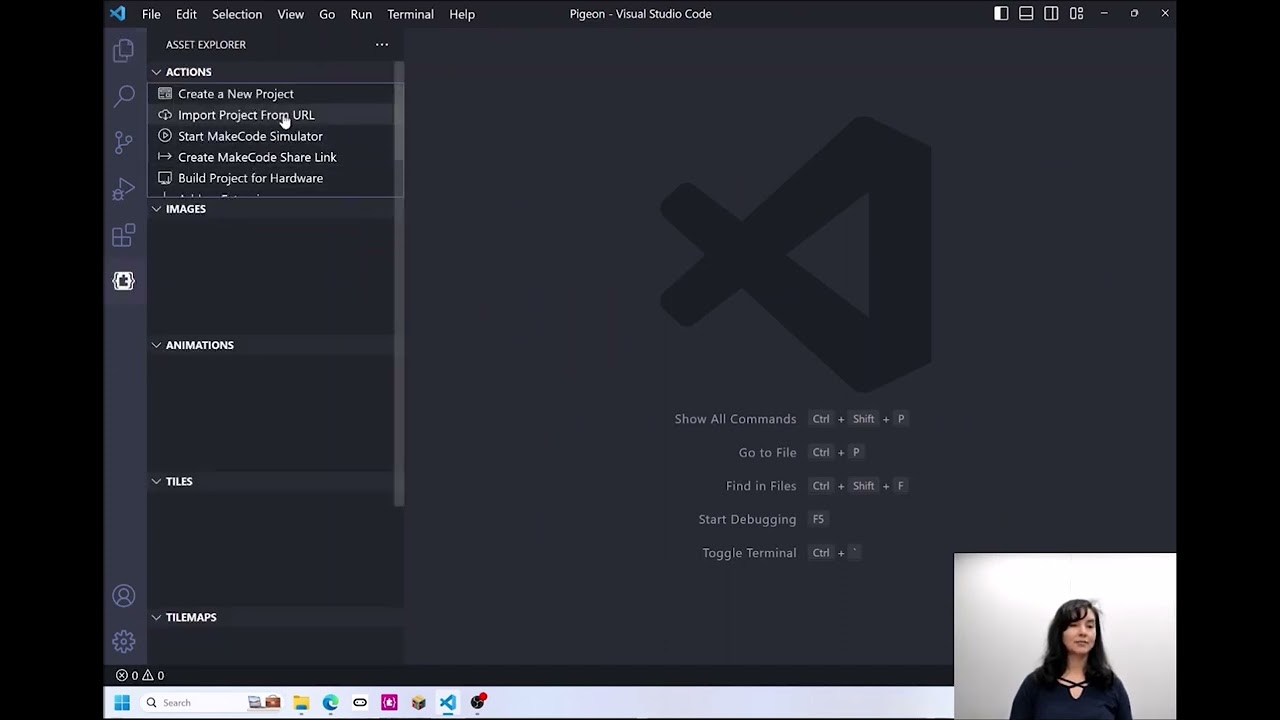Click the device icon beside Build Project for Hardware
The width and height of the screenshot is (1280, 720).
(165, 178)
